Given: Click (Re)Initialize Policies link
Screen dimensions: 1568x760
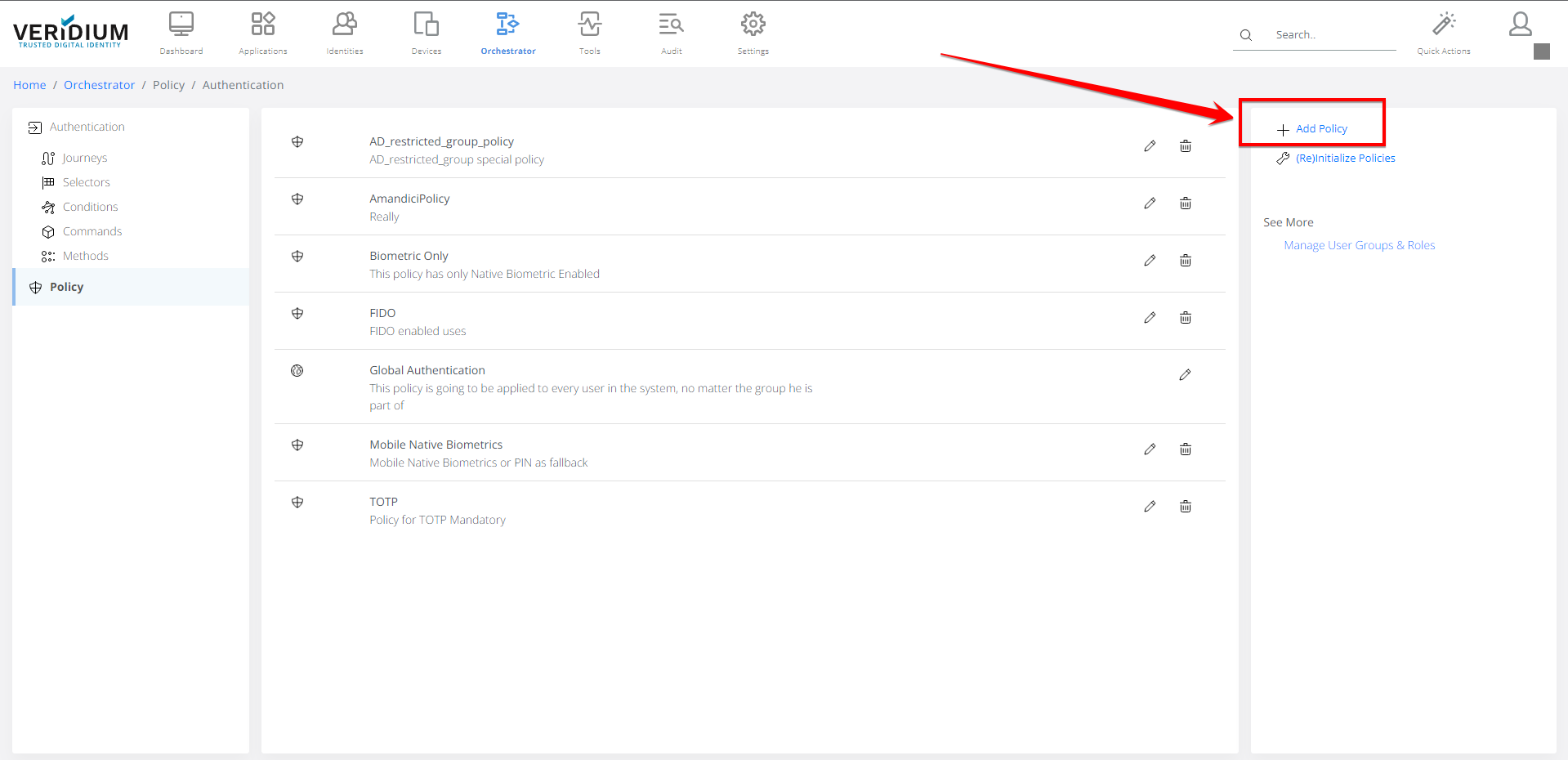Looking at the screenshot, I should click(x=1345, y=159).
